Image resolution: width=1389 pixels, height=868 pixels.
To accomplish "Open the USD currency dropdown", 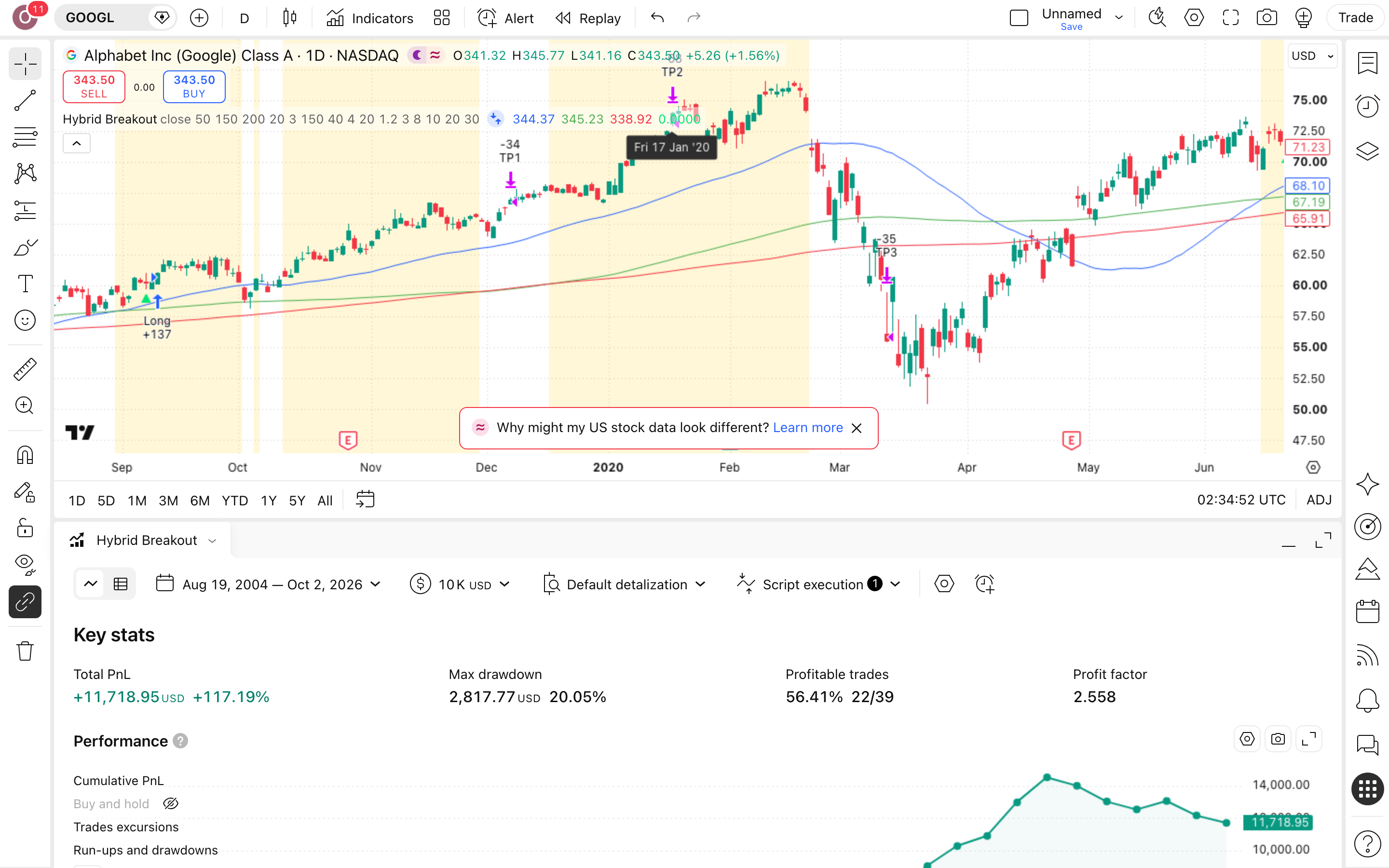I will point(1312,55).
